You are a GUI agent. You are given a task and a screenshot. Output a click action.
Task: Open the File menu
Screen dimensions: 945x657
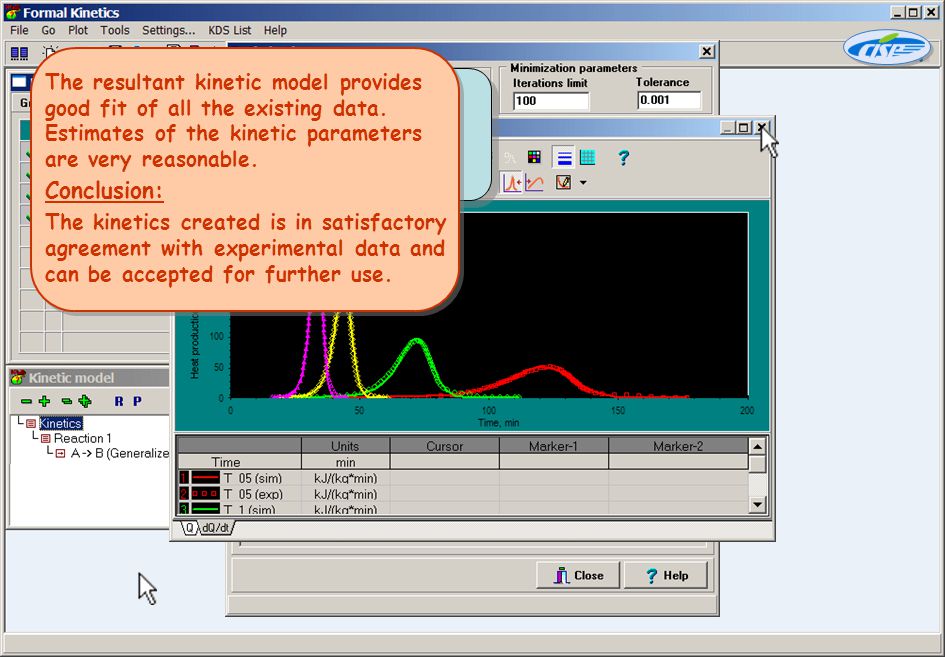click(19, 30)
